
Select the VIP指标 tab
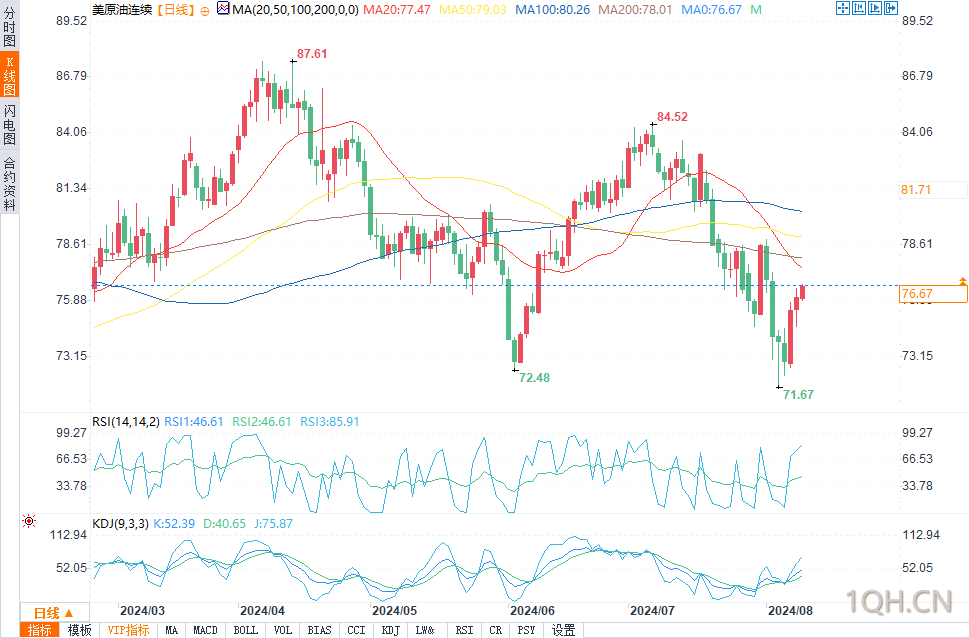tap(129, 630)
